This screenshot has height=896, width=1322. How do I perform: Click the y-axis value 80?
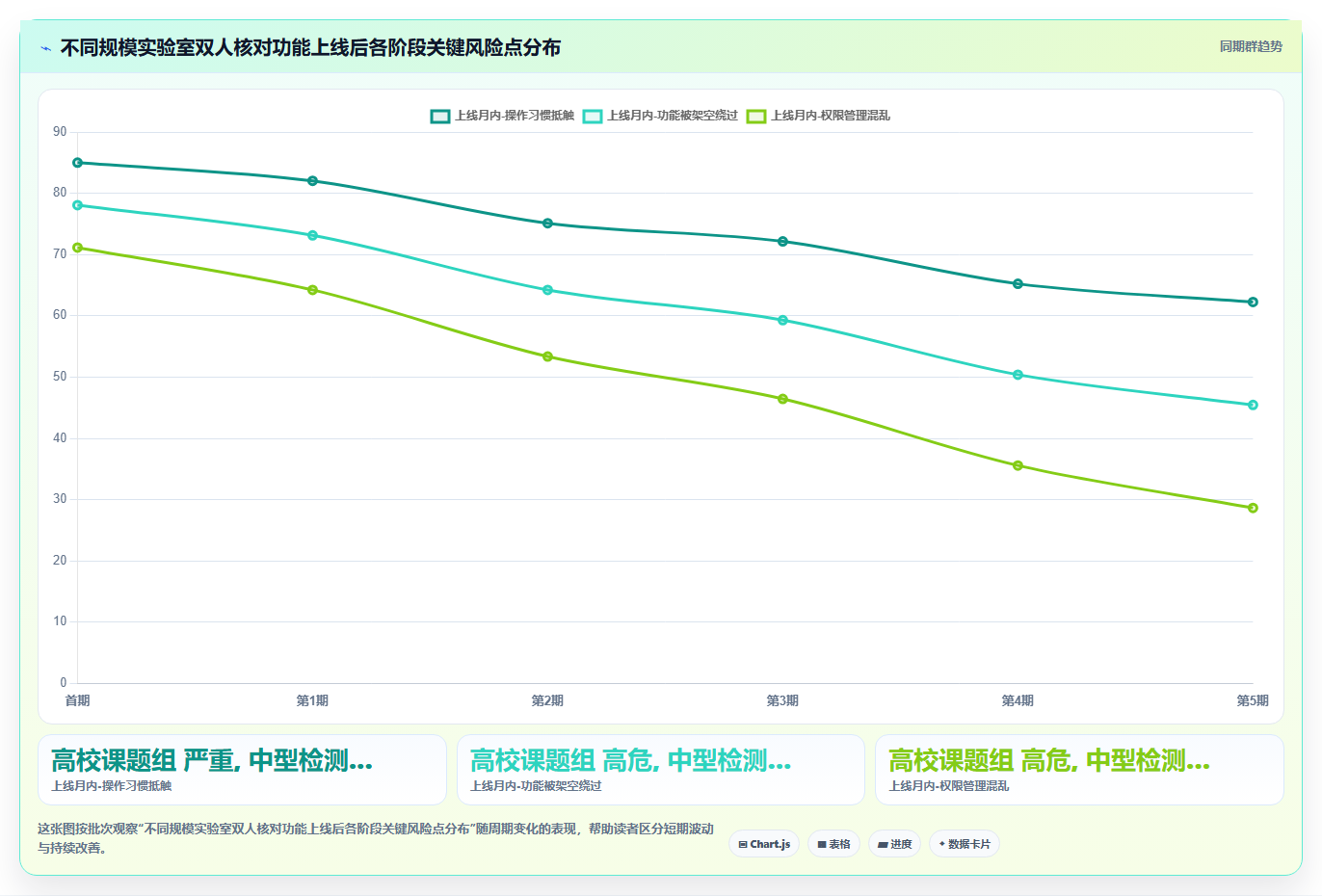click(x=60, y=193)
